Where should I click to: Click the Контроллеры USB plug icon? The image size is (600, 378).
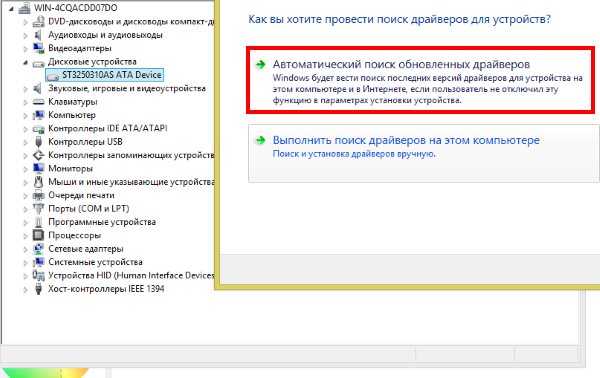point(38,142)
